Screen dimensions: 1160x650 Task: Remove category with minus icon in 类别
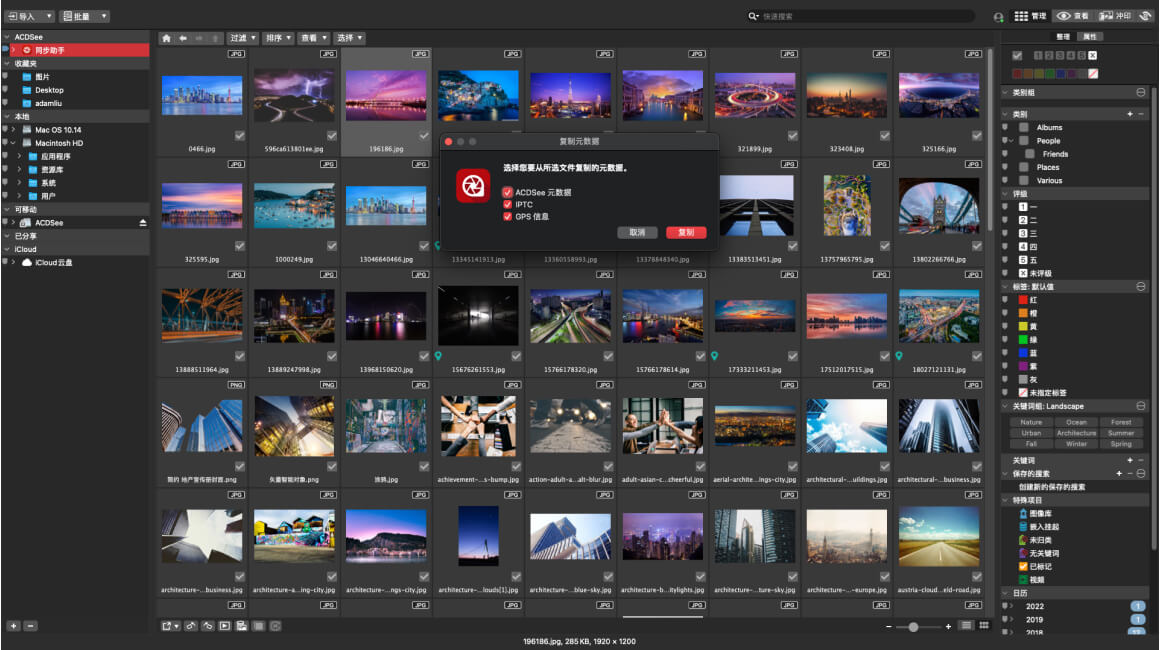tap(1141, 114)
